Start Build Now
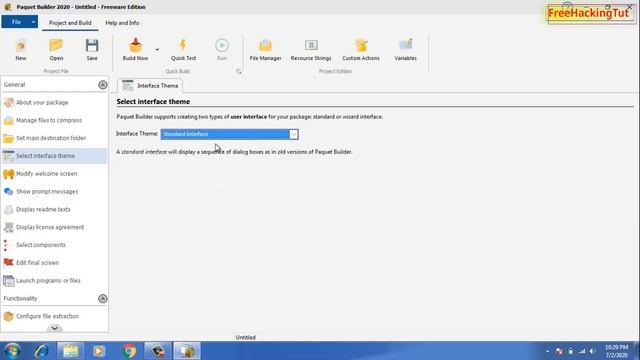 [x=136, y=49]
